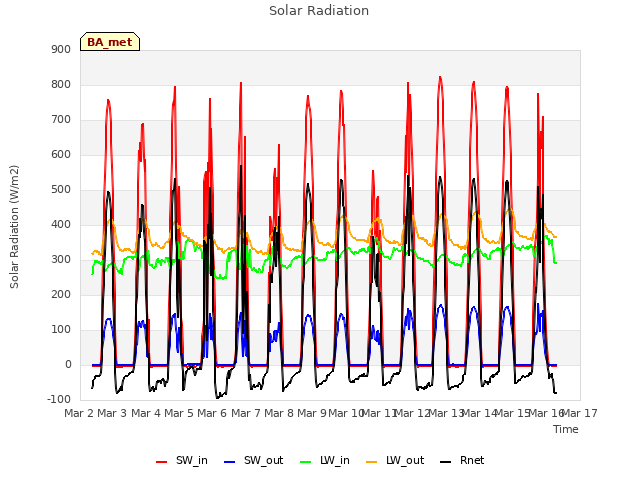Click the Mar 9 x-axis label
Viewport: 640px width, 480px height.
[312, 413]
